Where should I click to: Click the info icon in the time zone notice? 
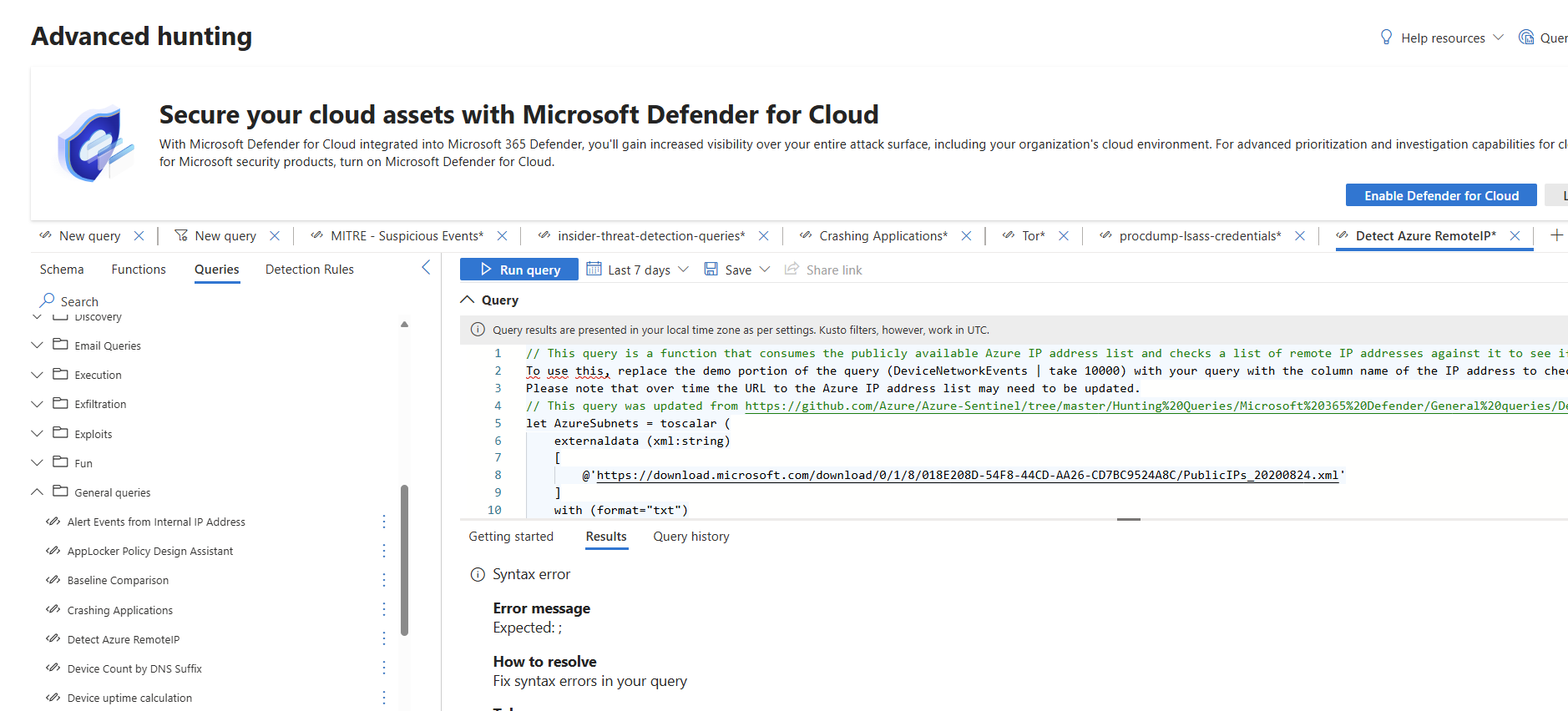478,330
